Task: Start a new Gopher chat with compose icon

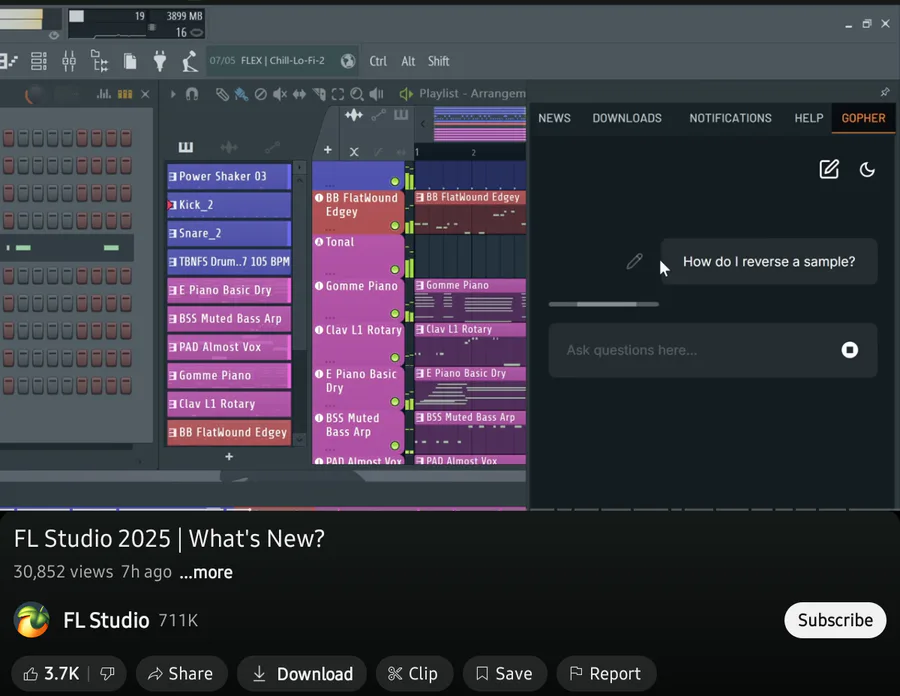Action: pyautogui.click(x=829, y=169)
